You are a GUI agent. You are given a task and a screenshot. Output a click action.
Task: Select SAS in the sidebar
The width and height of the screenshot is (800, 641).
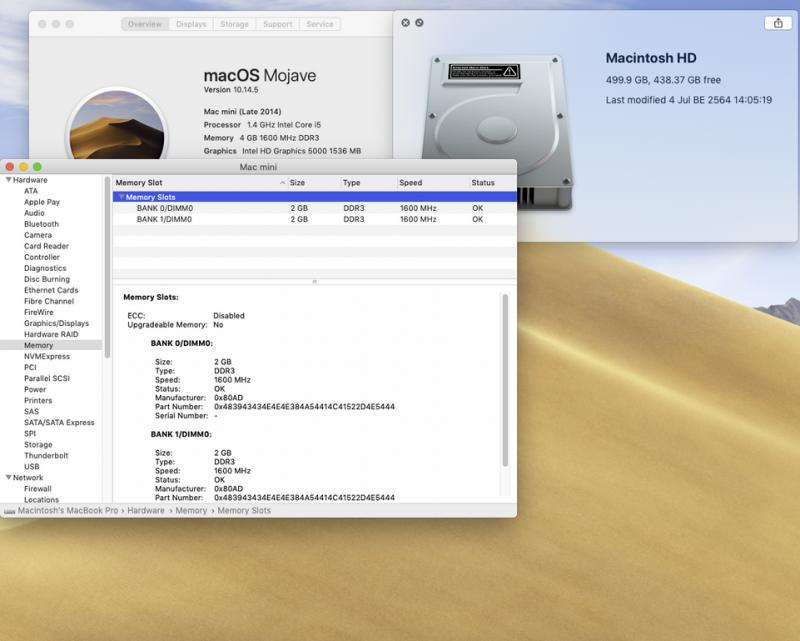pyautogui.click(x=31, y=411)
